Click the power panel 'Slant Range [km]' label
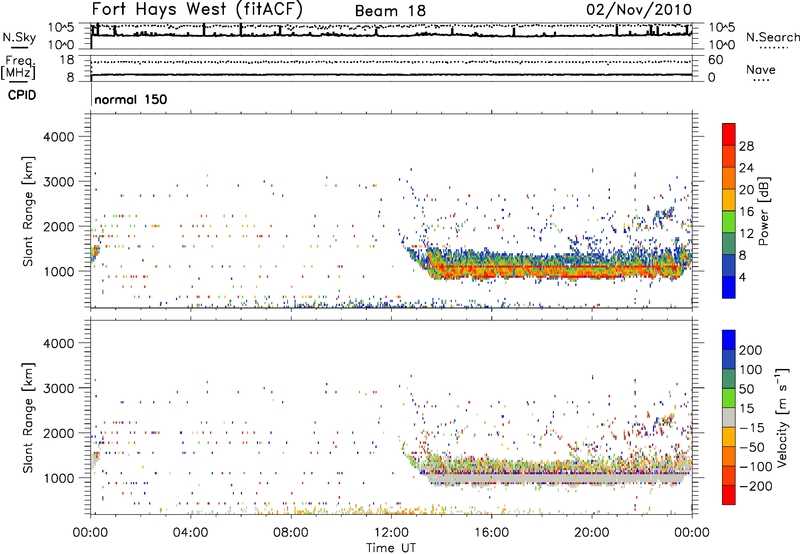The width and height of the screenshot is (800, 554). pos(28,211)
